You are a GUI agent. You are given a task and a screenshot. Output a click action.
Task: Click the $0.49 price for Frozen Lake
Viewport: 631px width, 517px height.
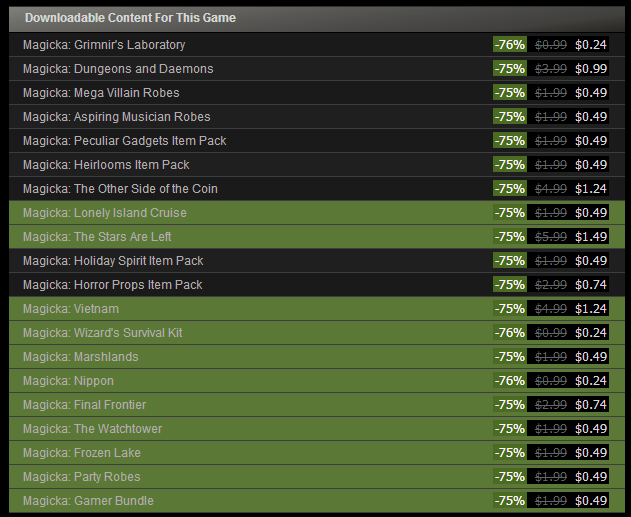(x=590, y=453)
